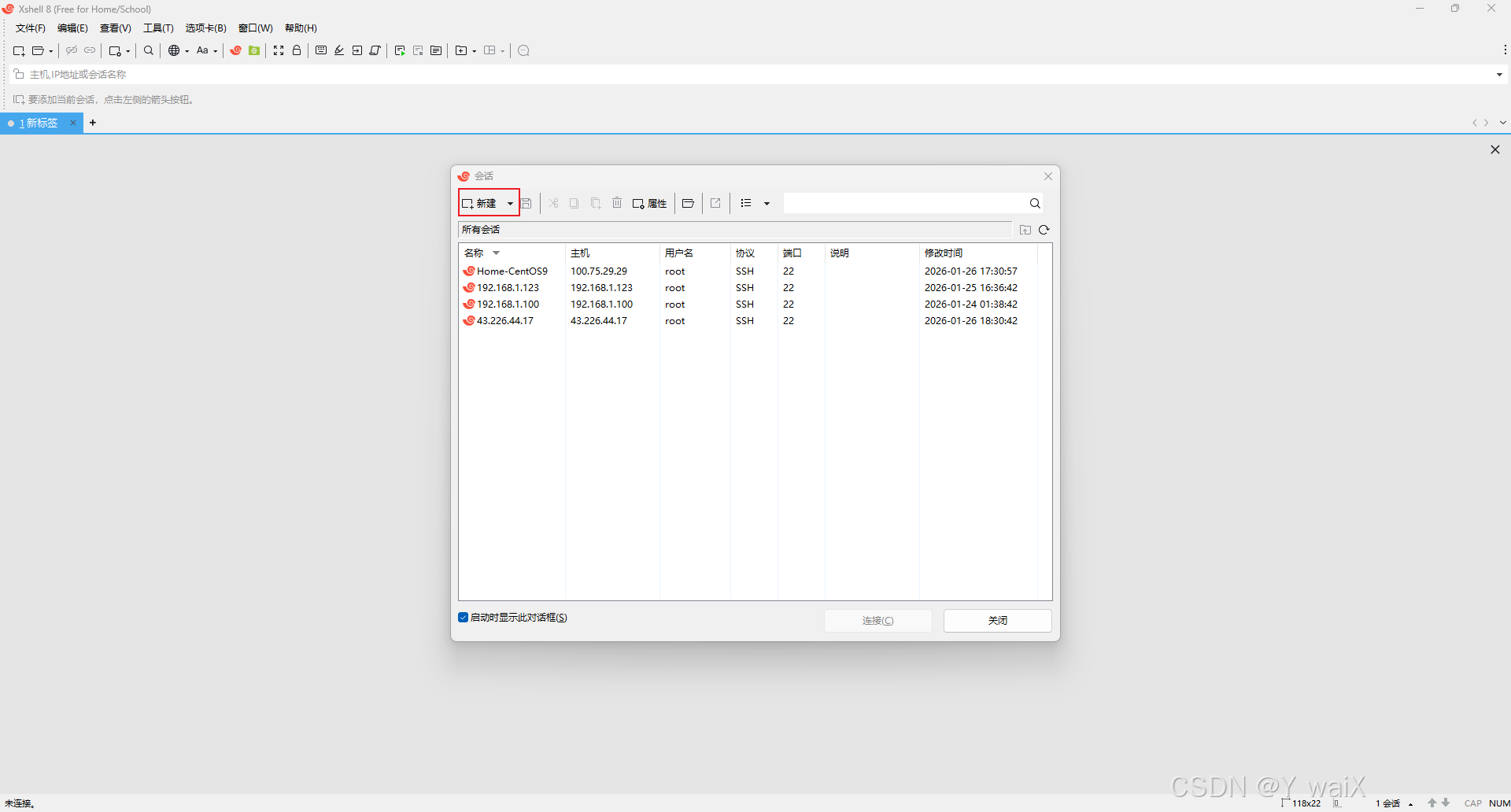Click the new folder plus icon in main toolbar
This screenshot has height=812, width=1511.
461,50
